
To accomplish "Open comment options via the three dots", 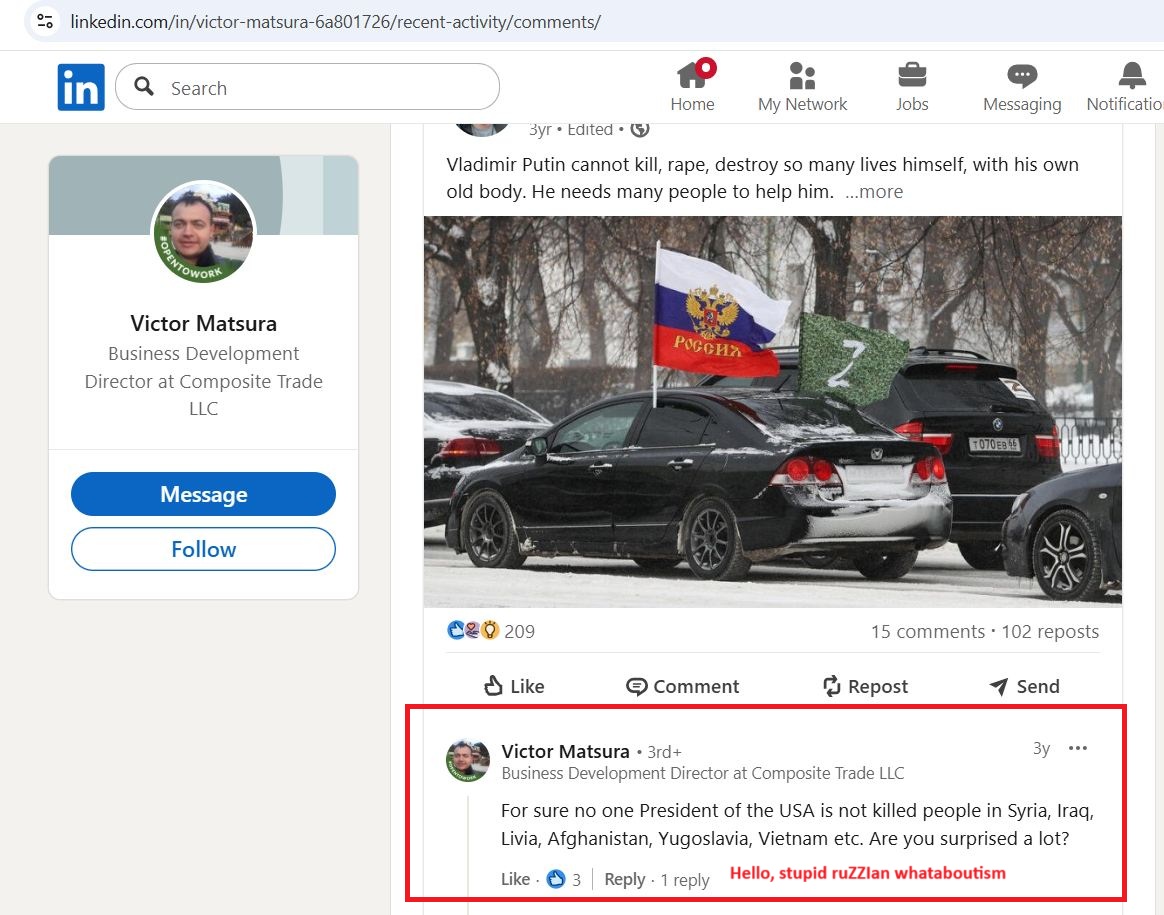I will (x=1078, y=748).
